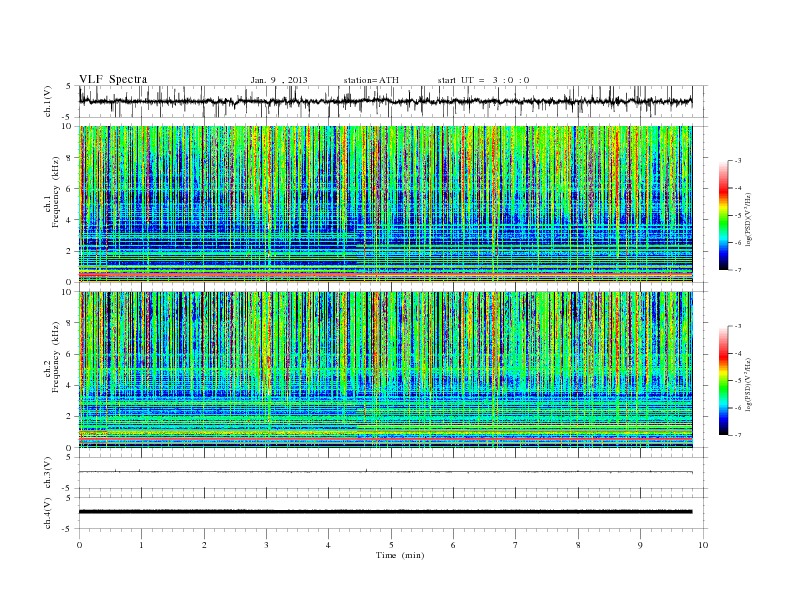Click the 'ch.3(V)' axis label

[x=47, y=473]
